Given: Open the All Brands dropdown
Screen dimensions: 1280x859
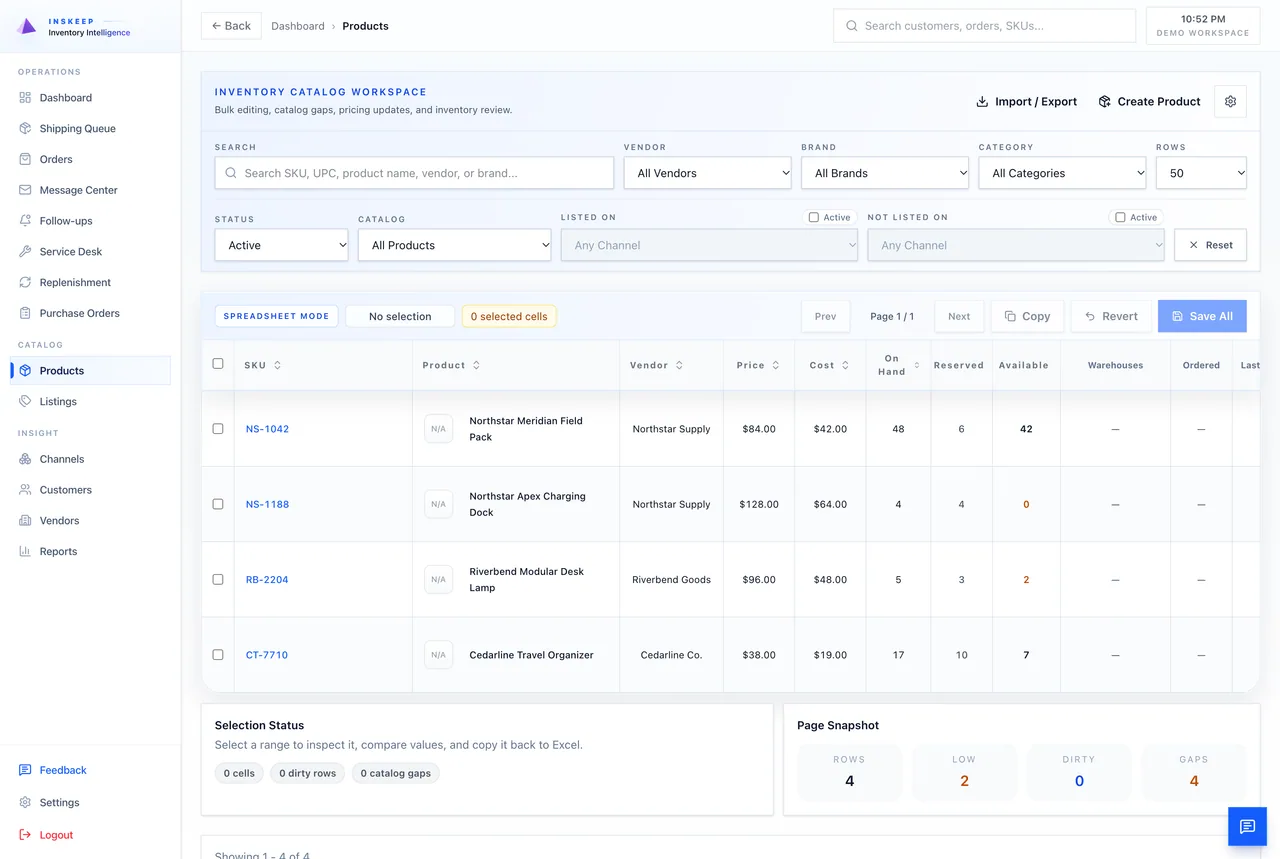Looking at the screenshot, I should point(885,173).
